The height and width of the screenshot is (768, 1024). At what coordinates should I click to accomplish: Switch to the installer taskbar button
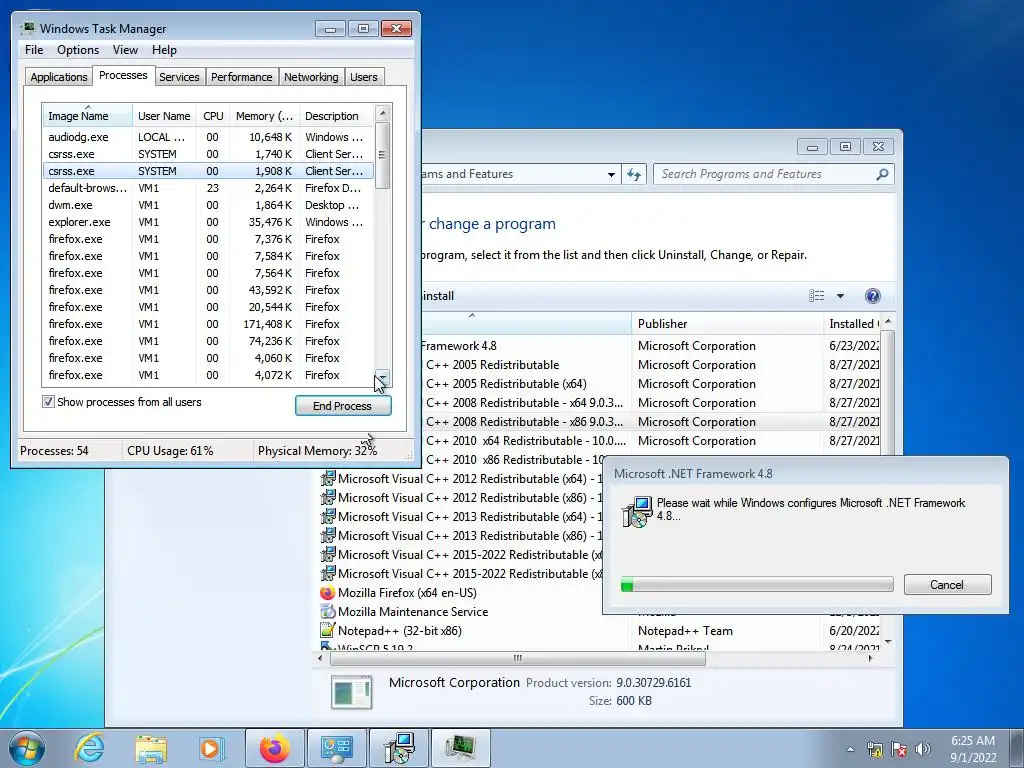point(398,748)
